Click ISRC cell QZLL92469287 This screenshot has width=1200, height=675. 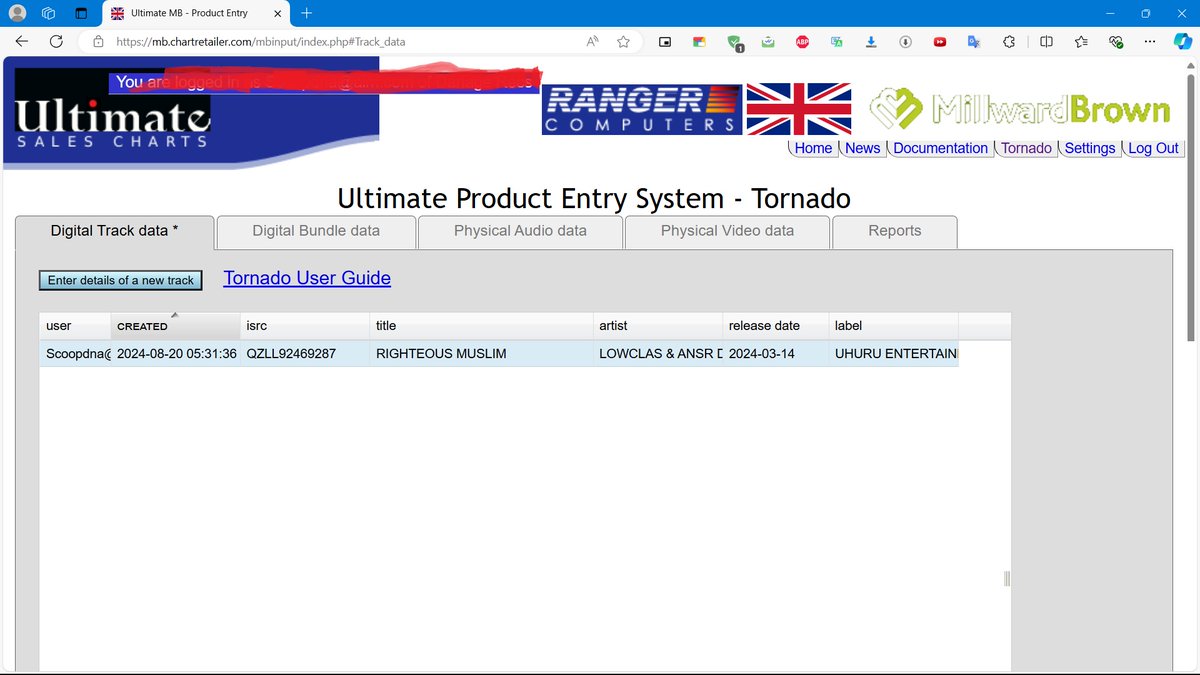click(x=305, y=354)
